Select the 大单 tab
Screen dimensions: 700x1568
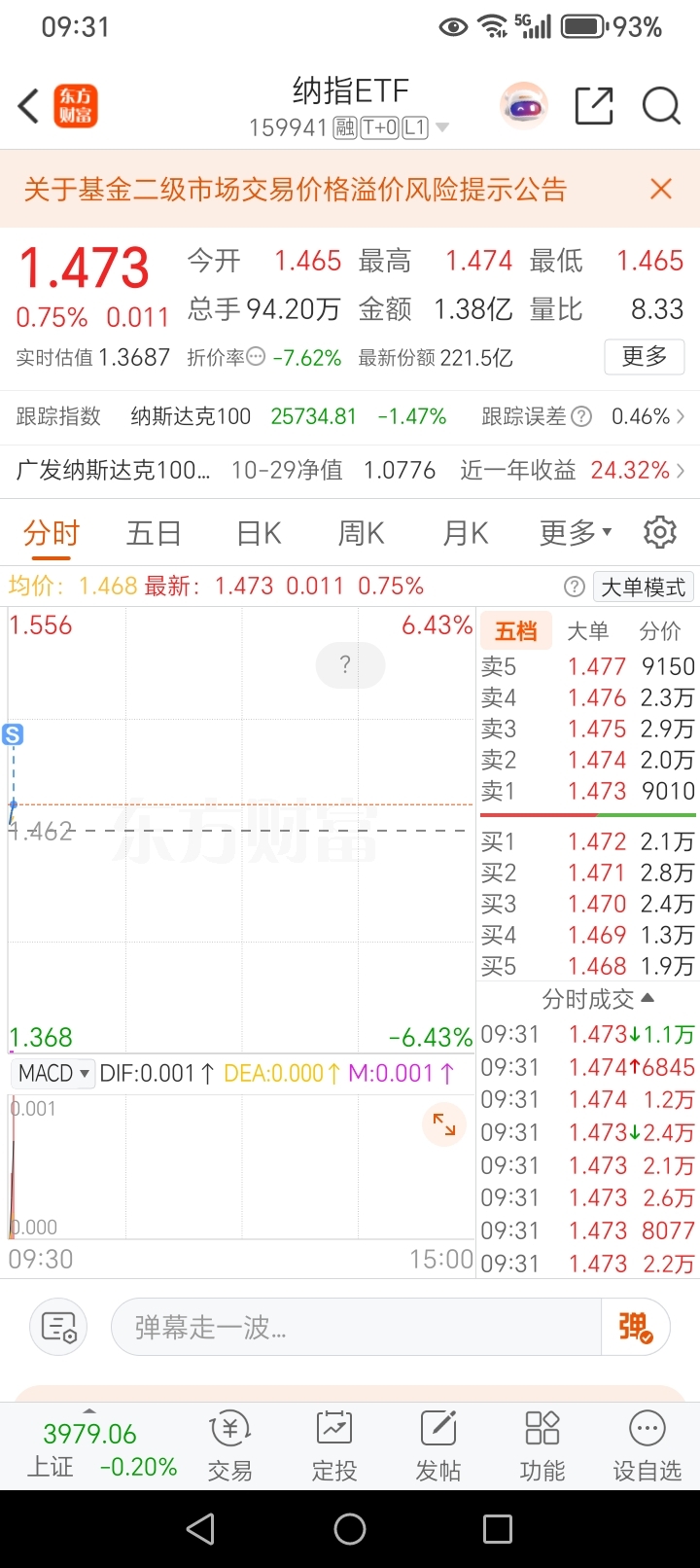click(587, 631)
